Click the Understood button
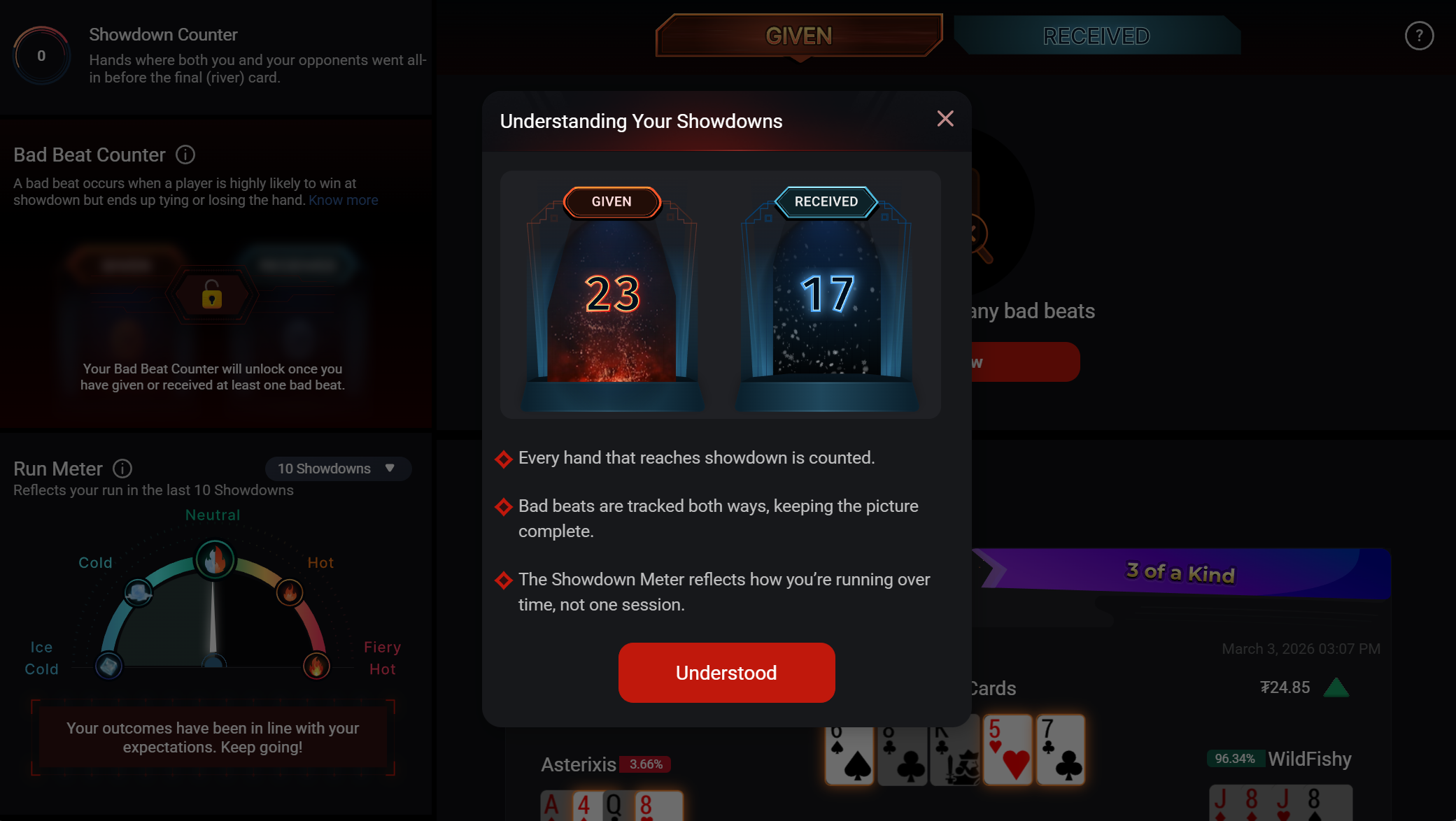The width and height of the screenshot is (1456, 821). coord(726,673)
